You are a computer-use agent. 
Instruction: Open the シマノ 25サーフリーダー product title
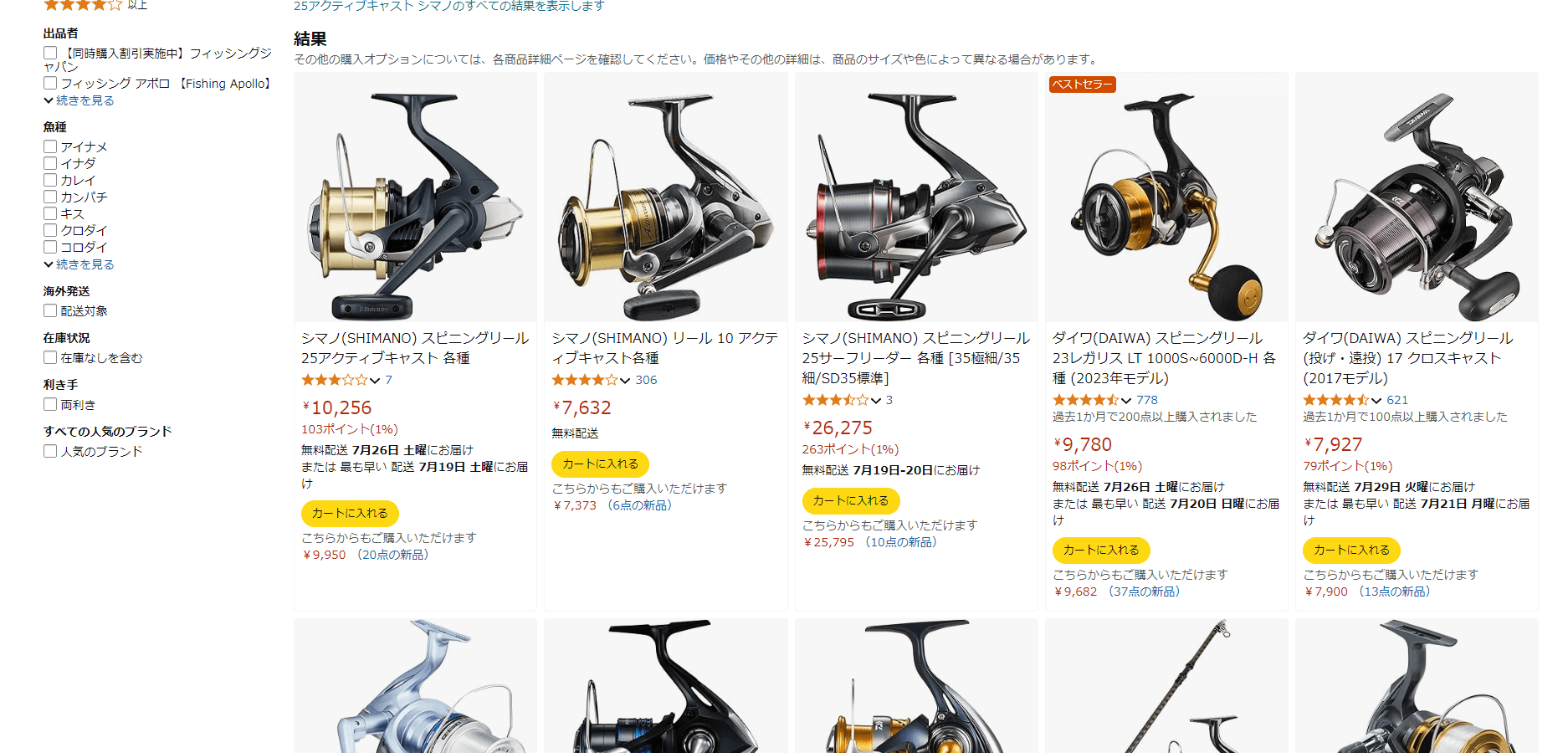pos(916,358)
